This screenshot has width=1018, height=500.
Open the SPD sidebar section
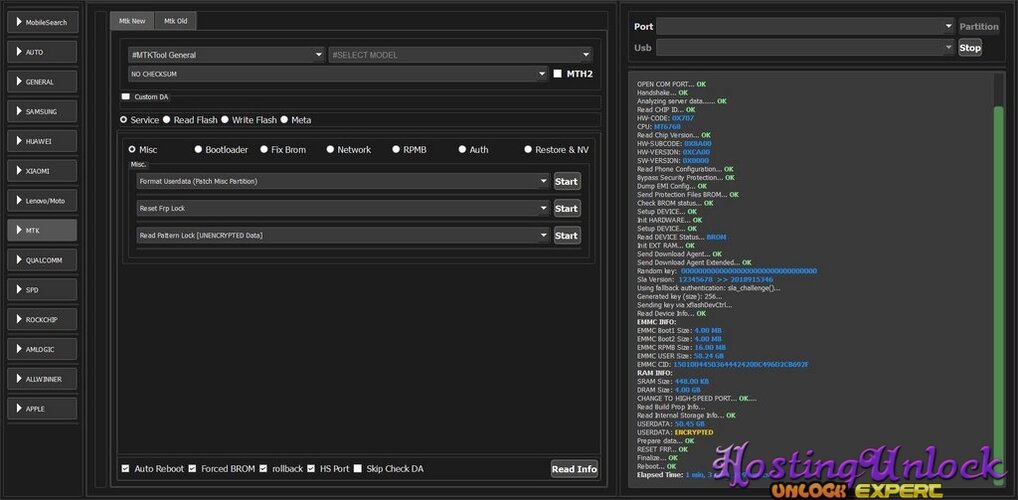click(x=42, y=290)
